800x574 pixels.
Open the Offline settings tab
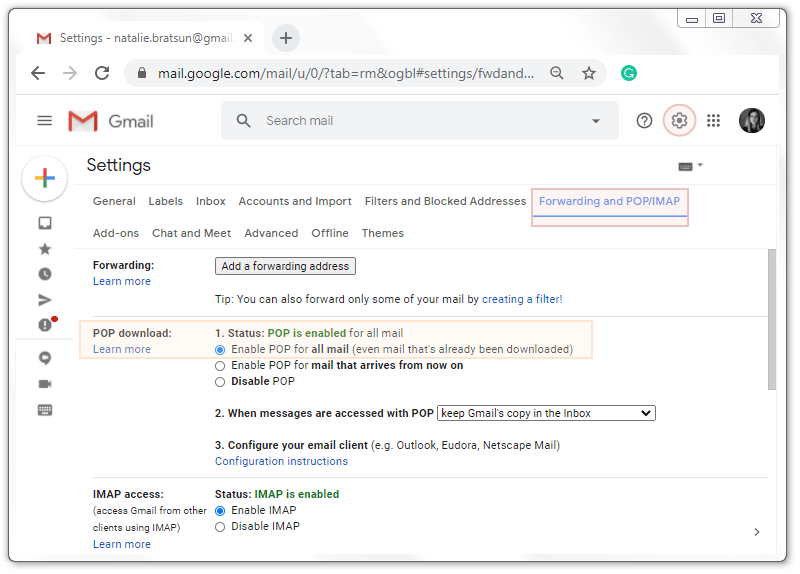(x=330, y=233)
